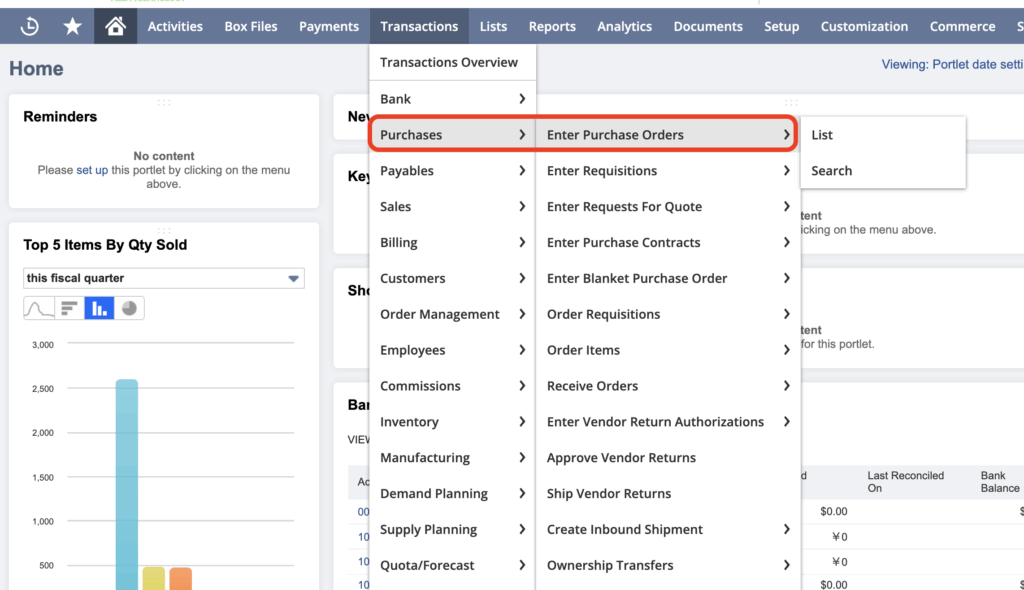Choose Order Requisitions

pyautogui.click(x=668, y=314)
